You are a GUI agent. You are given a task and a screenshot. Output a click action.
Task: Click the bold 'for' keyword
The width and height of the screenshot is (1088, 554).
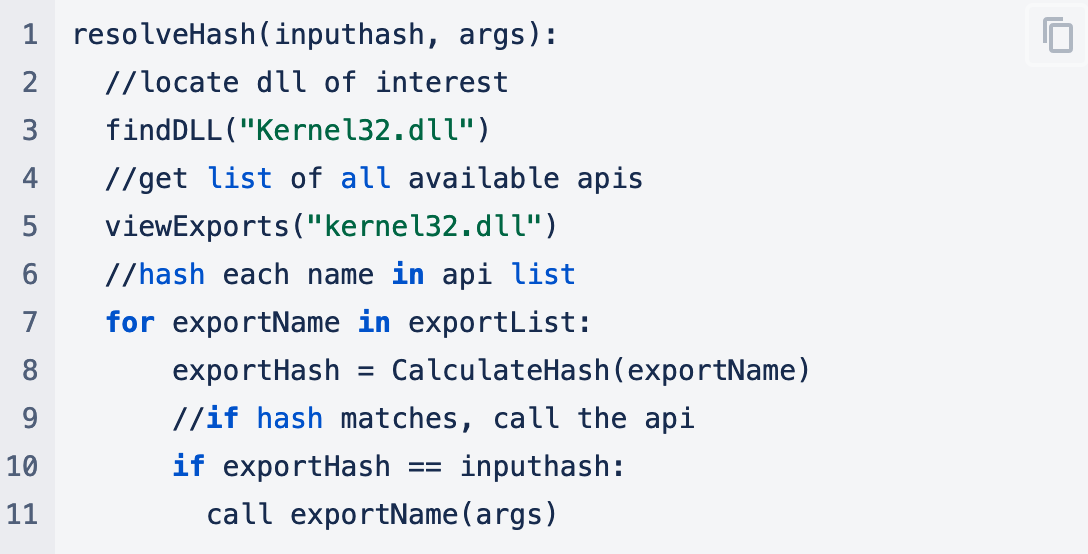(130, 322)
